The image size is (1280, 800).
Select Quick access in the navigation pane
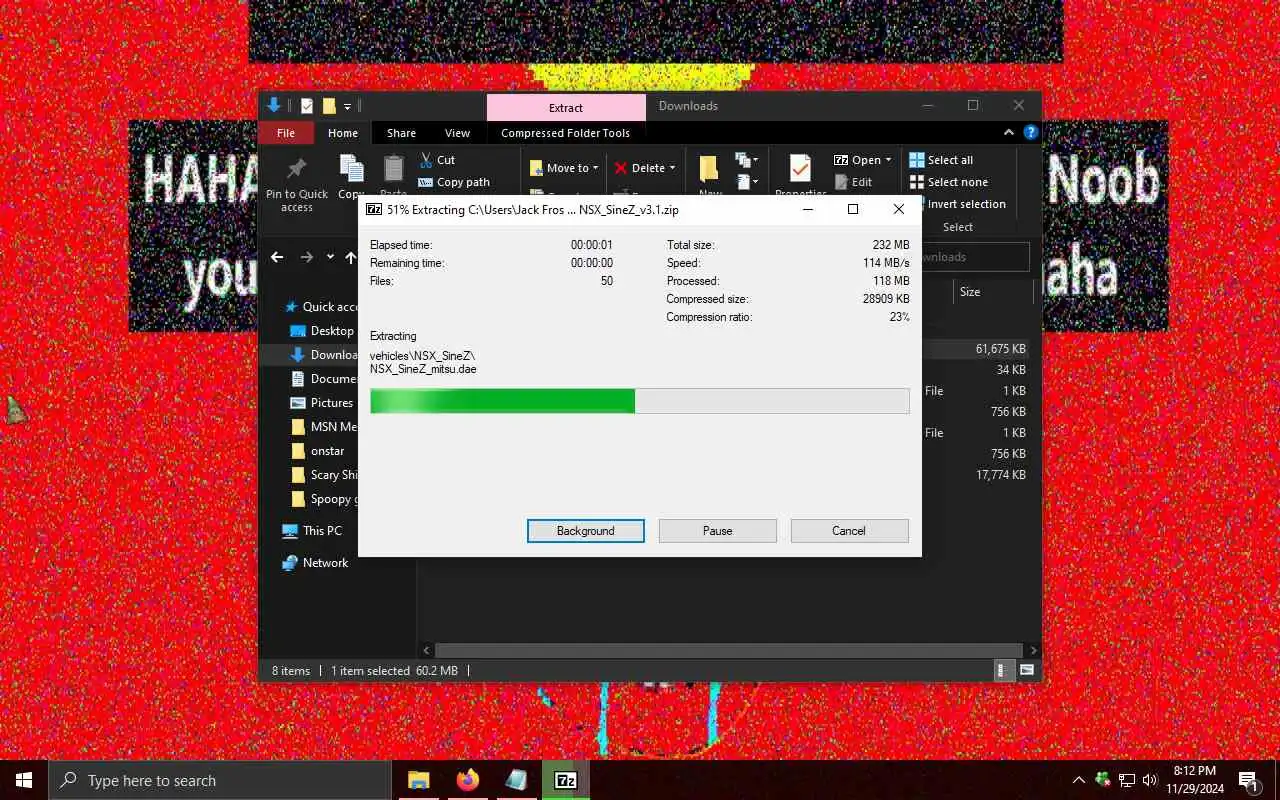[321, 307]
